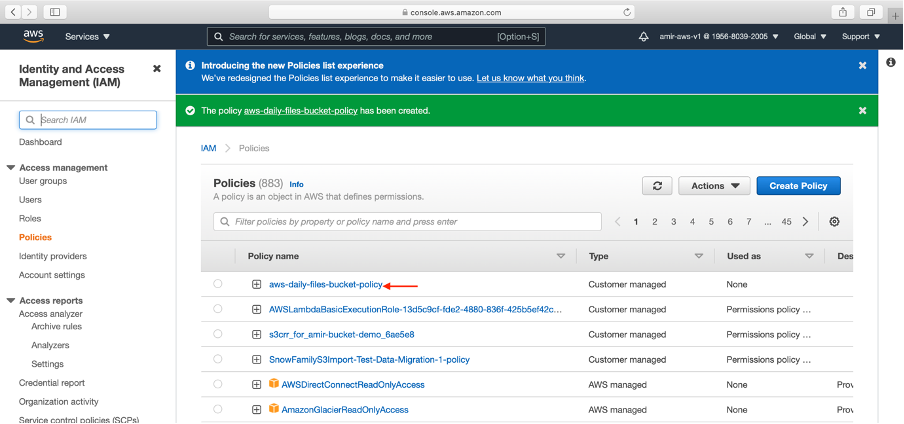The width and height of the screenshot is (904, 424).
Task: Open Credential report in sidebar
Action: pyautogui.click(x=52, y=383)
